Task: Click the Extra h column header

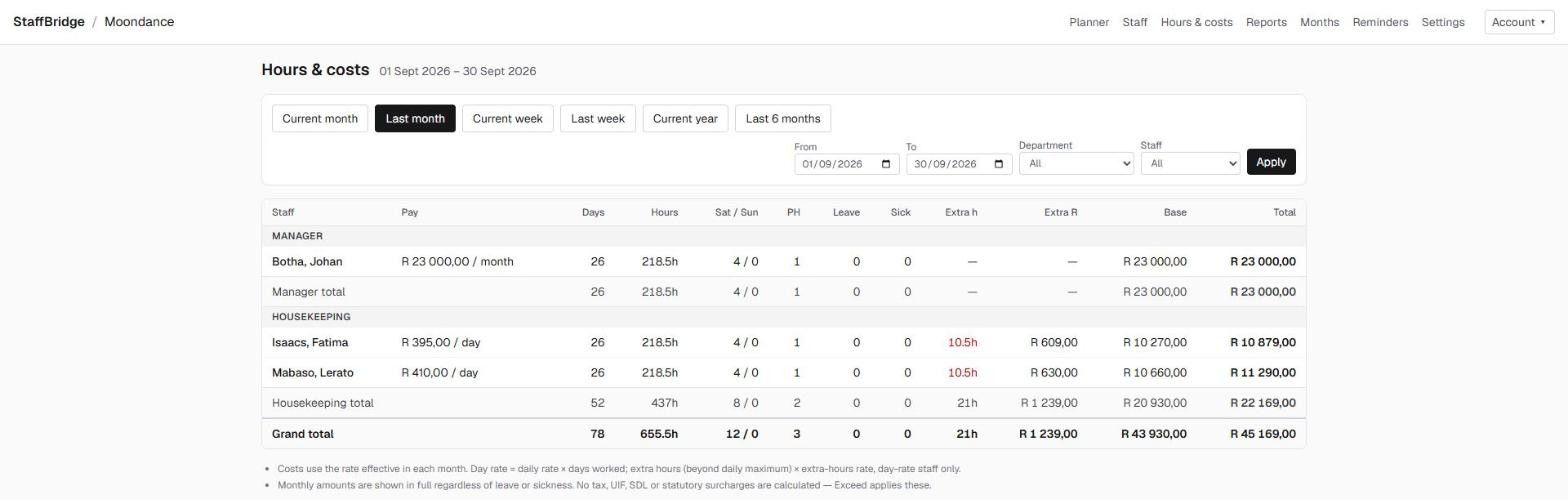Action: 961,212
